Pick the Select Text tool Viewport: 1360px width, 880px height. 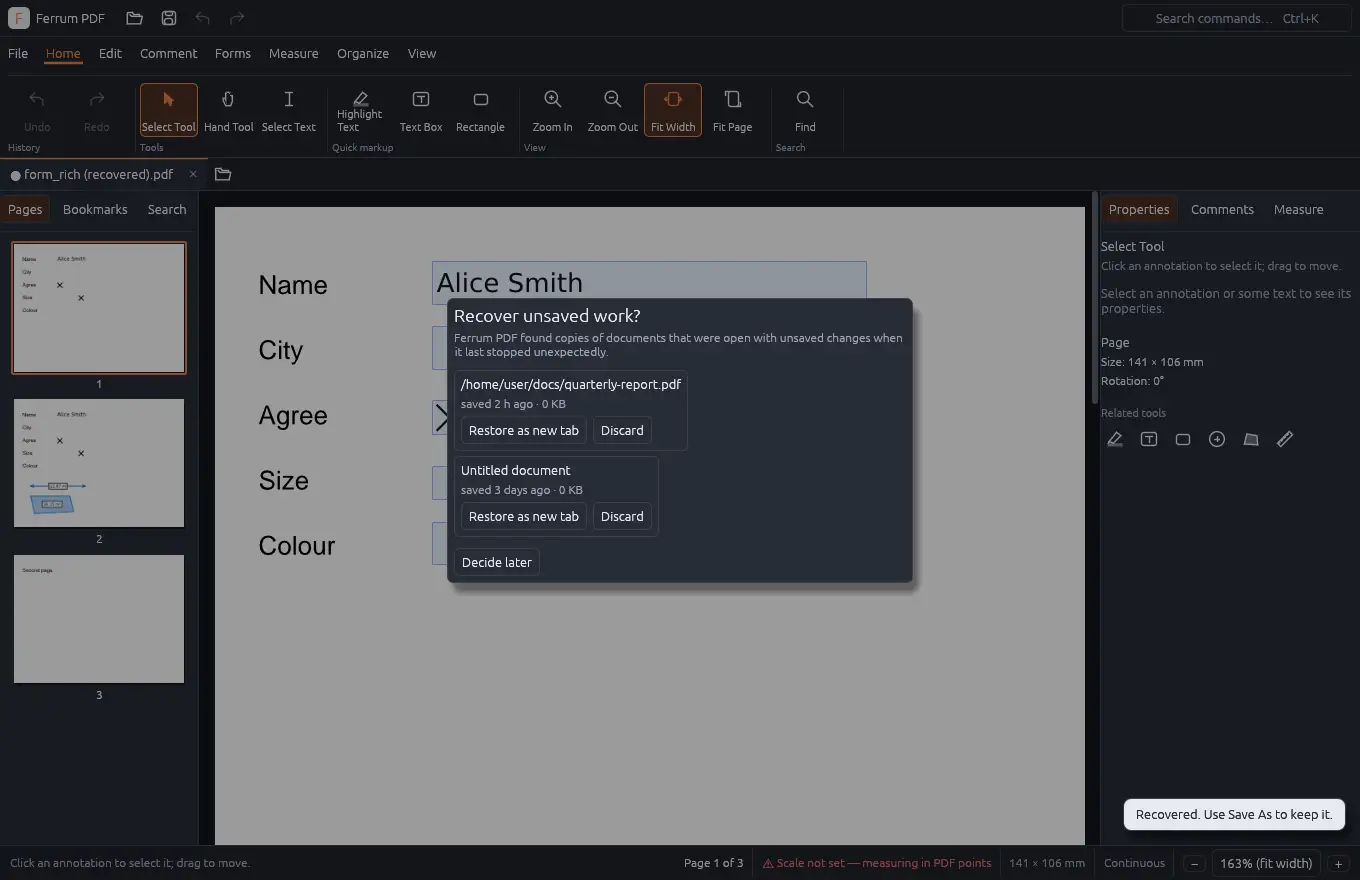point(289,110)
